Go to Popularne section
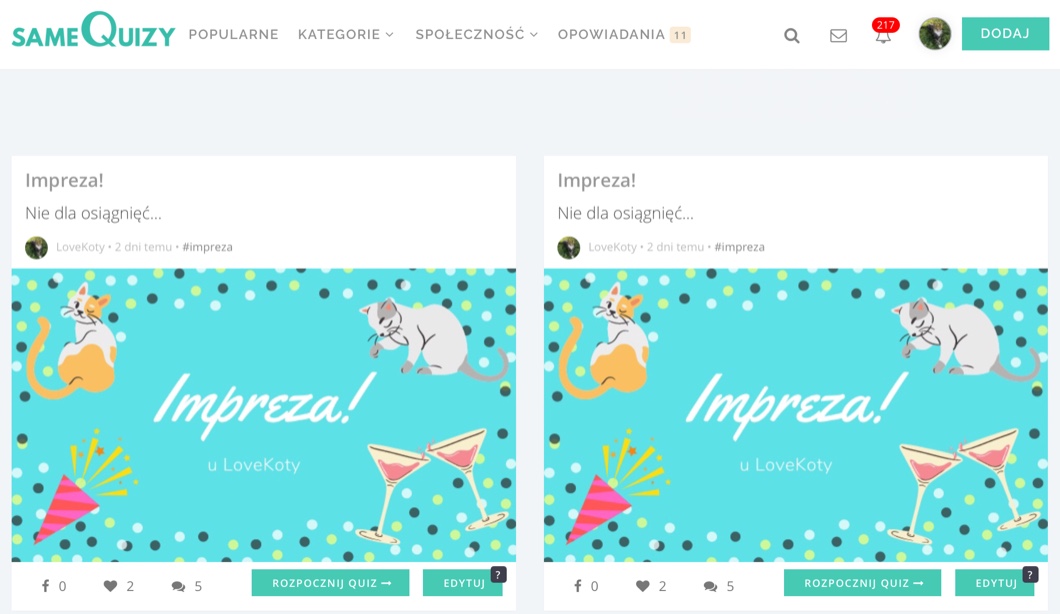 (233, 34)
